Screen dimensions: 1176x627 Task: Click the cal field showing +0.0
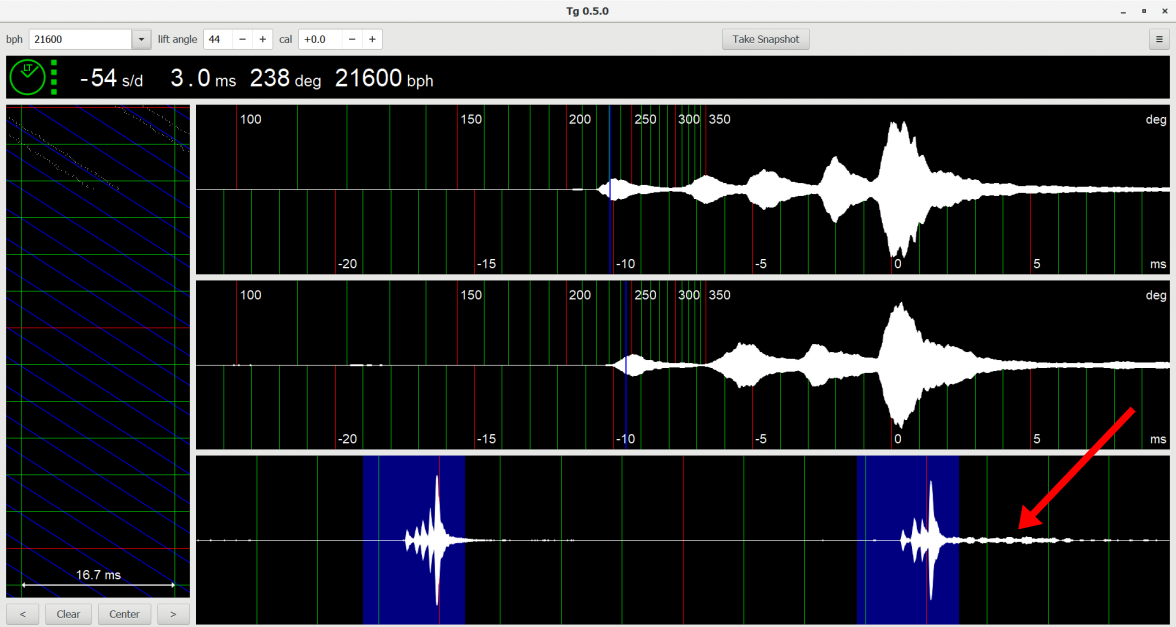[319, 39]
